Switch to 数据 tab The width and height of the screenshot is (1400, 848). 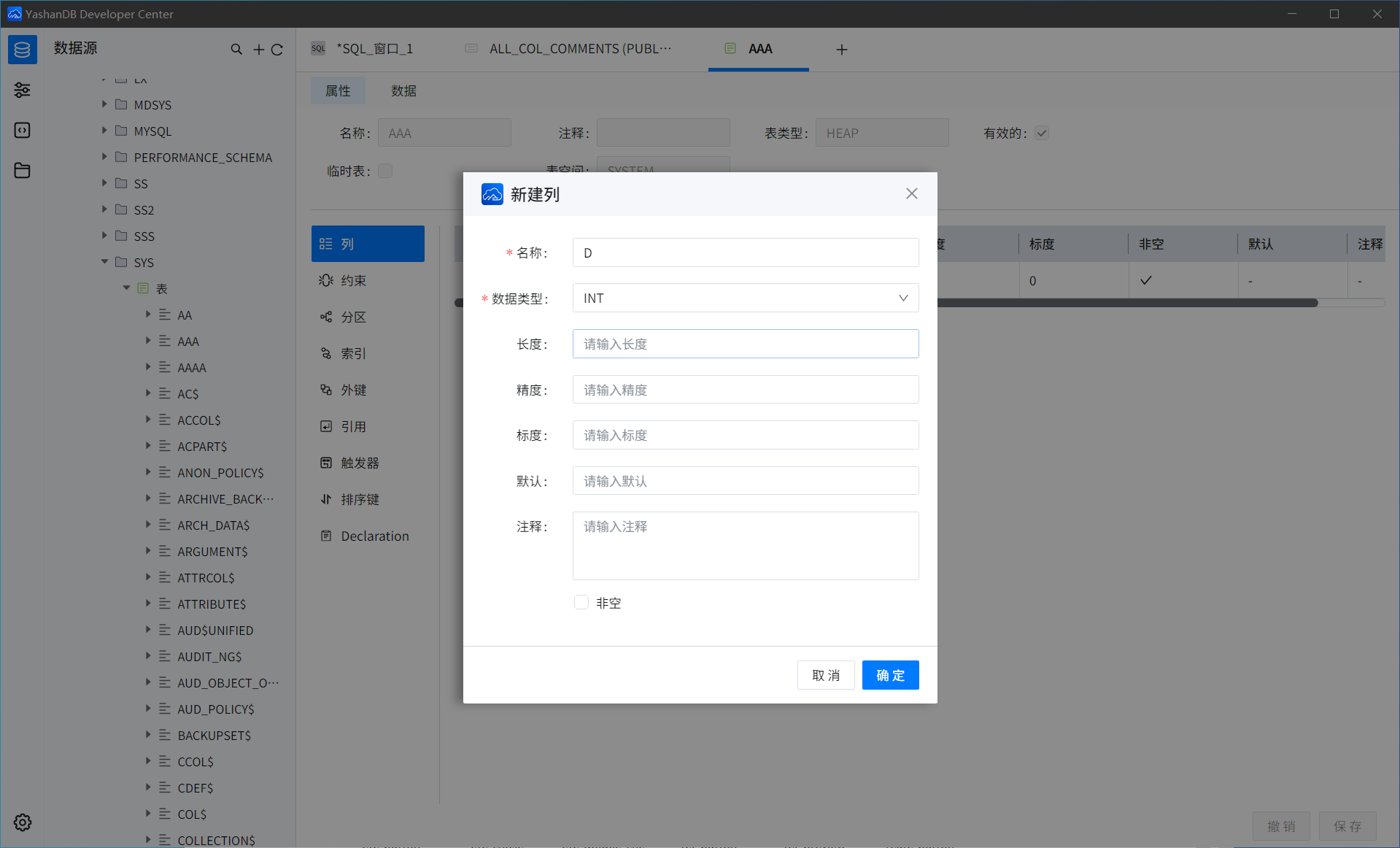(x=403, y=90)
